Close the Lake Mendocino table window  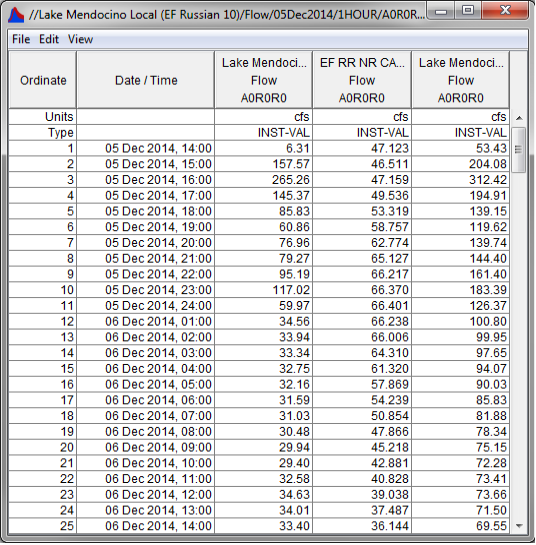(x=505, y=11)
